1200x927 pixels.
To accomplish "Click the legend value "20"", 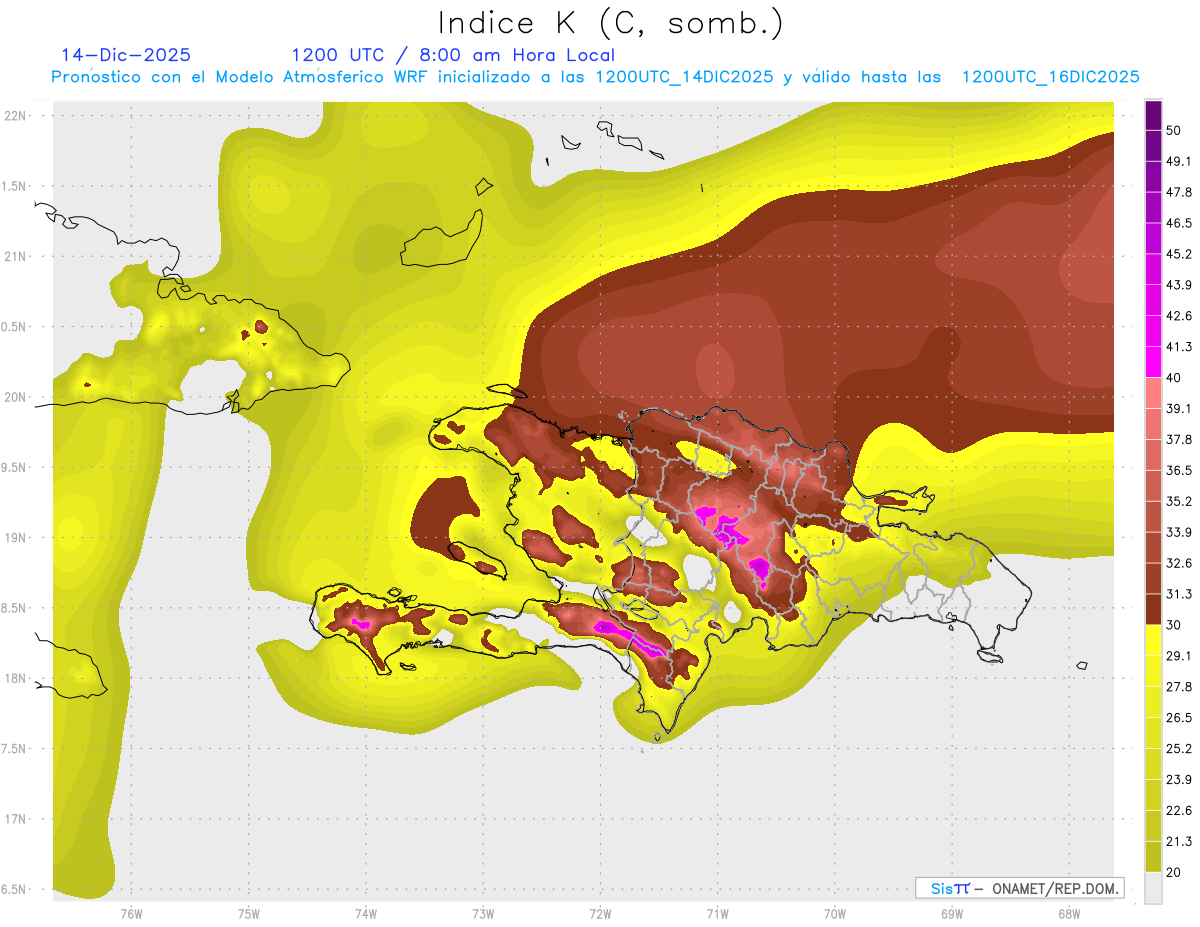I will [x=1174, y=872].
